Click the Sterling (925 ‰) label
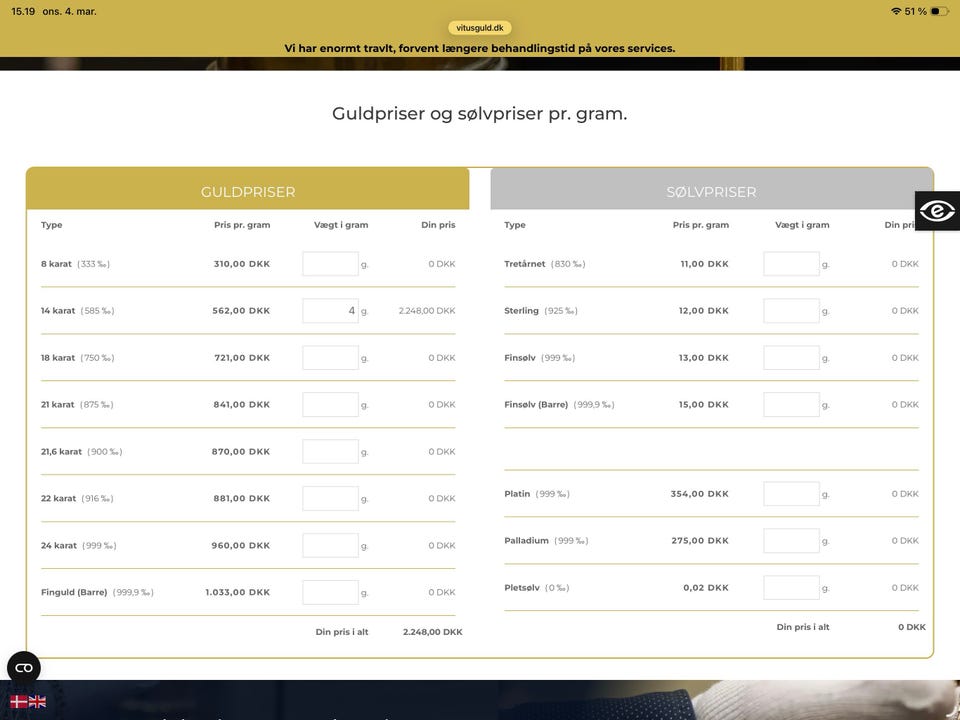 [541, 311]
